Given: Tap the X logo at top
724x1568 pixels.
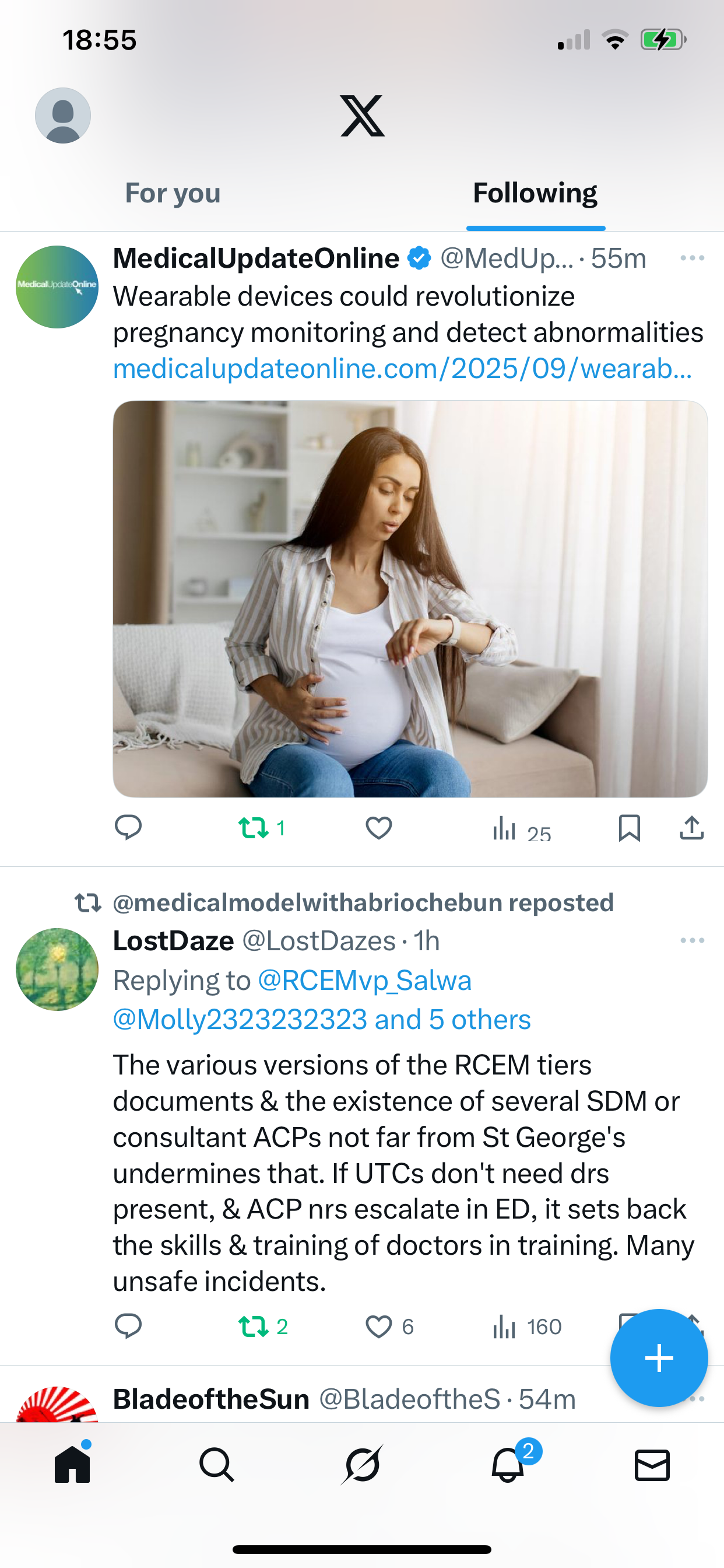Looking at the screenshot, I should 362,116.
